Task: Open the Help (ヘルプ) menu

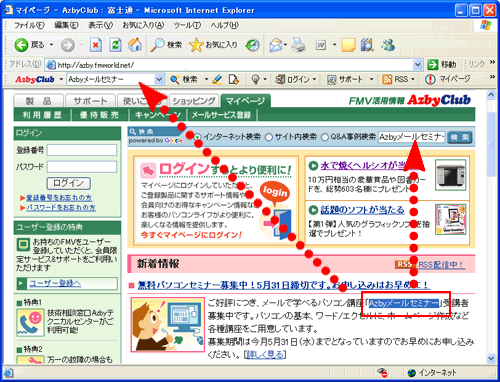Action: tap(224, 25)
